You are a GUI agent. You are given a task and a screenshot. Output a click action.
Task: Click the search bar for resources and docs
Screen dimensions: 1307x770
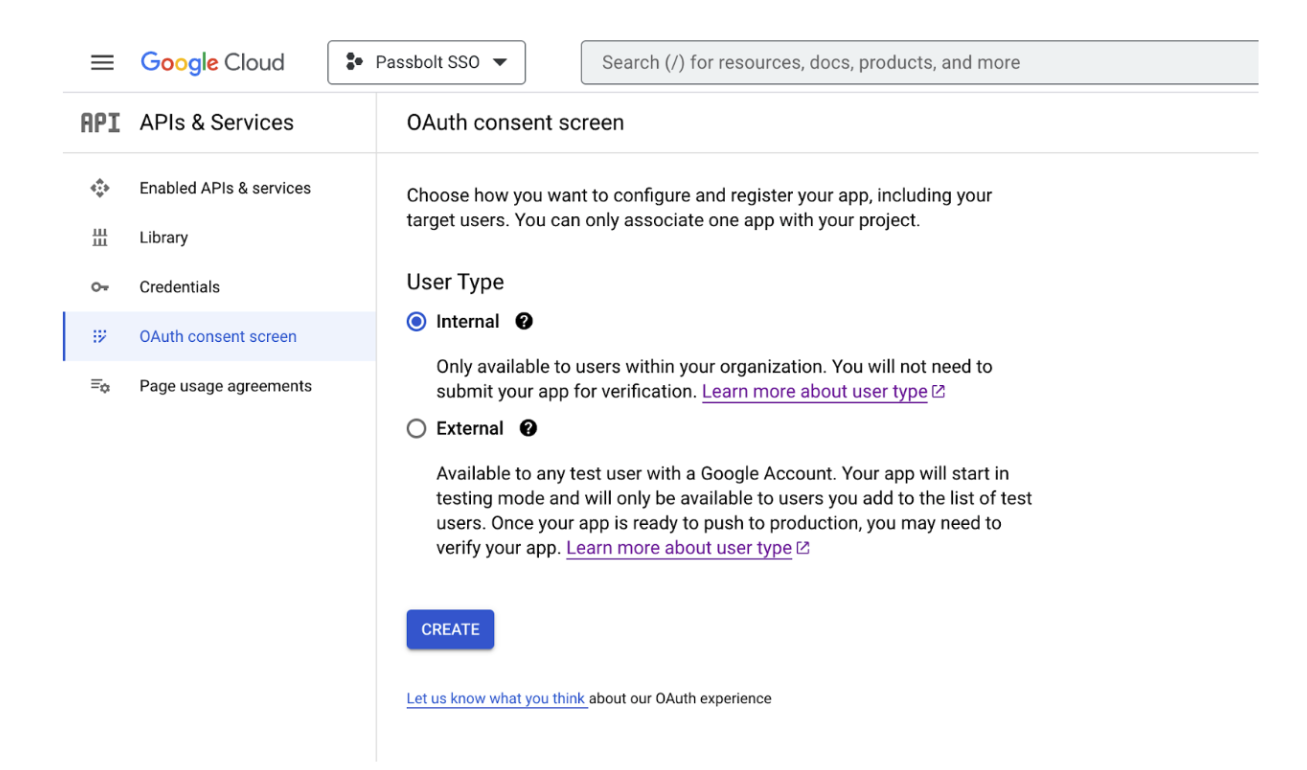tap(919, 62)
